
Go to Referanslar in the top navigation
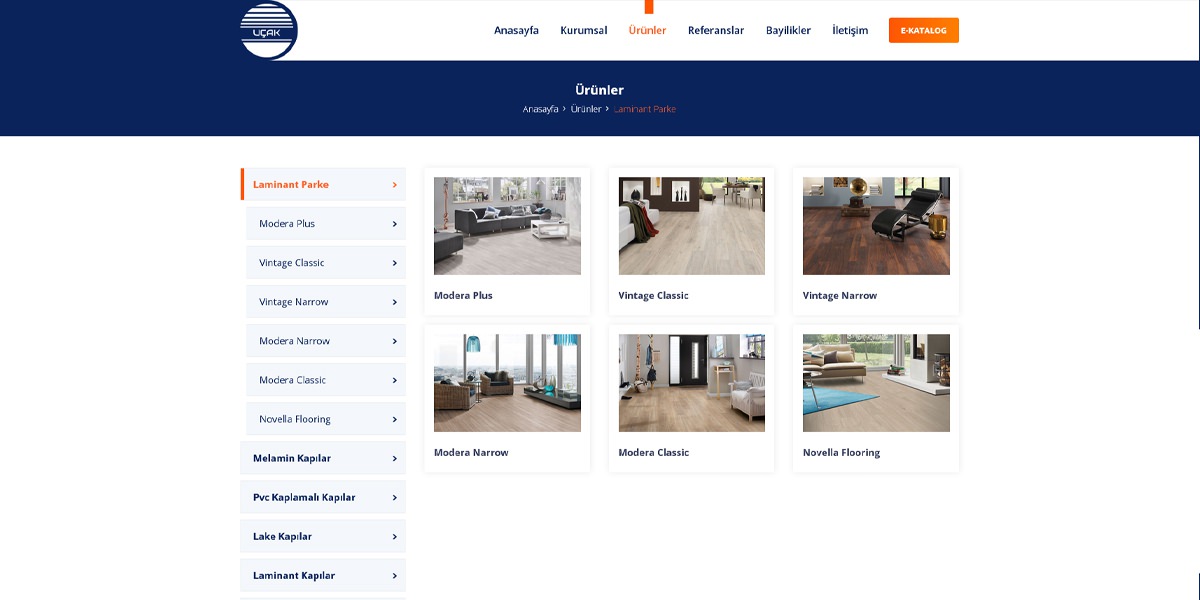tap(716, 30)
